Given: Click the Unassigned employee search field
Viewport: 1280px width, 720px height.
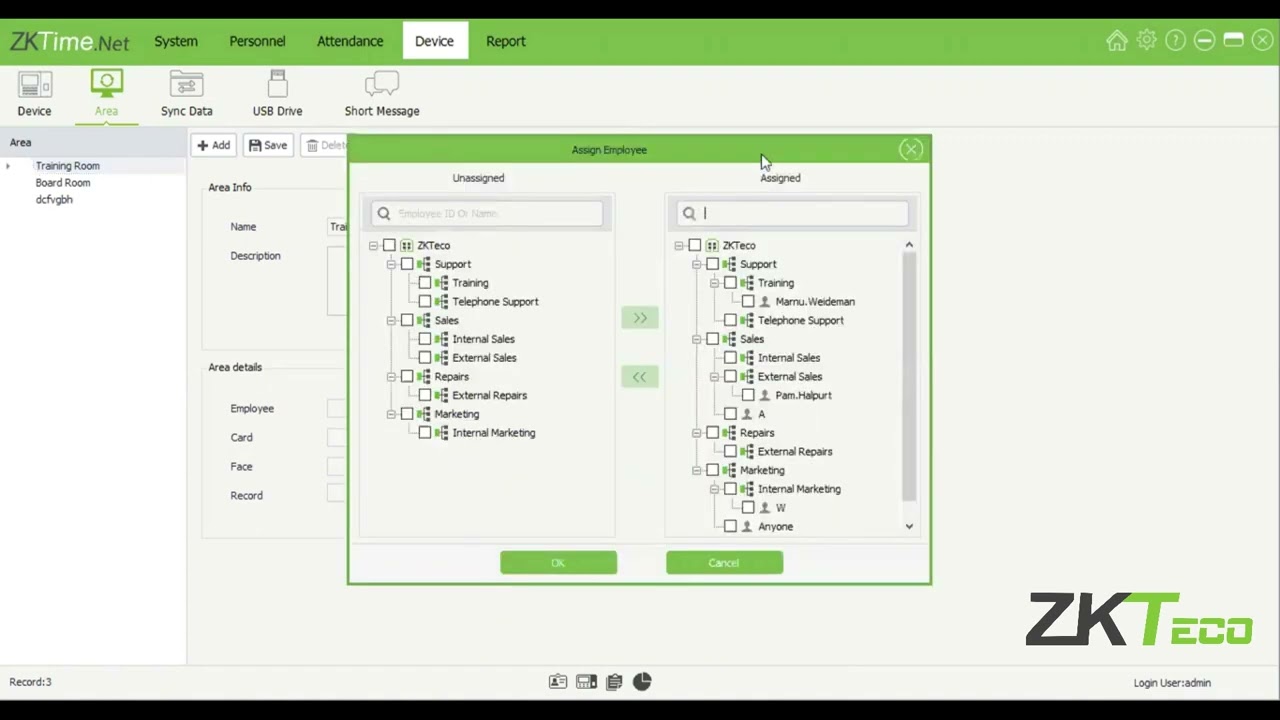Looking at the screenshot, I should pyautogui.click(x=487, y=213).
